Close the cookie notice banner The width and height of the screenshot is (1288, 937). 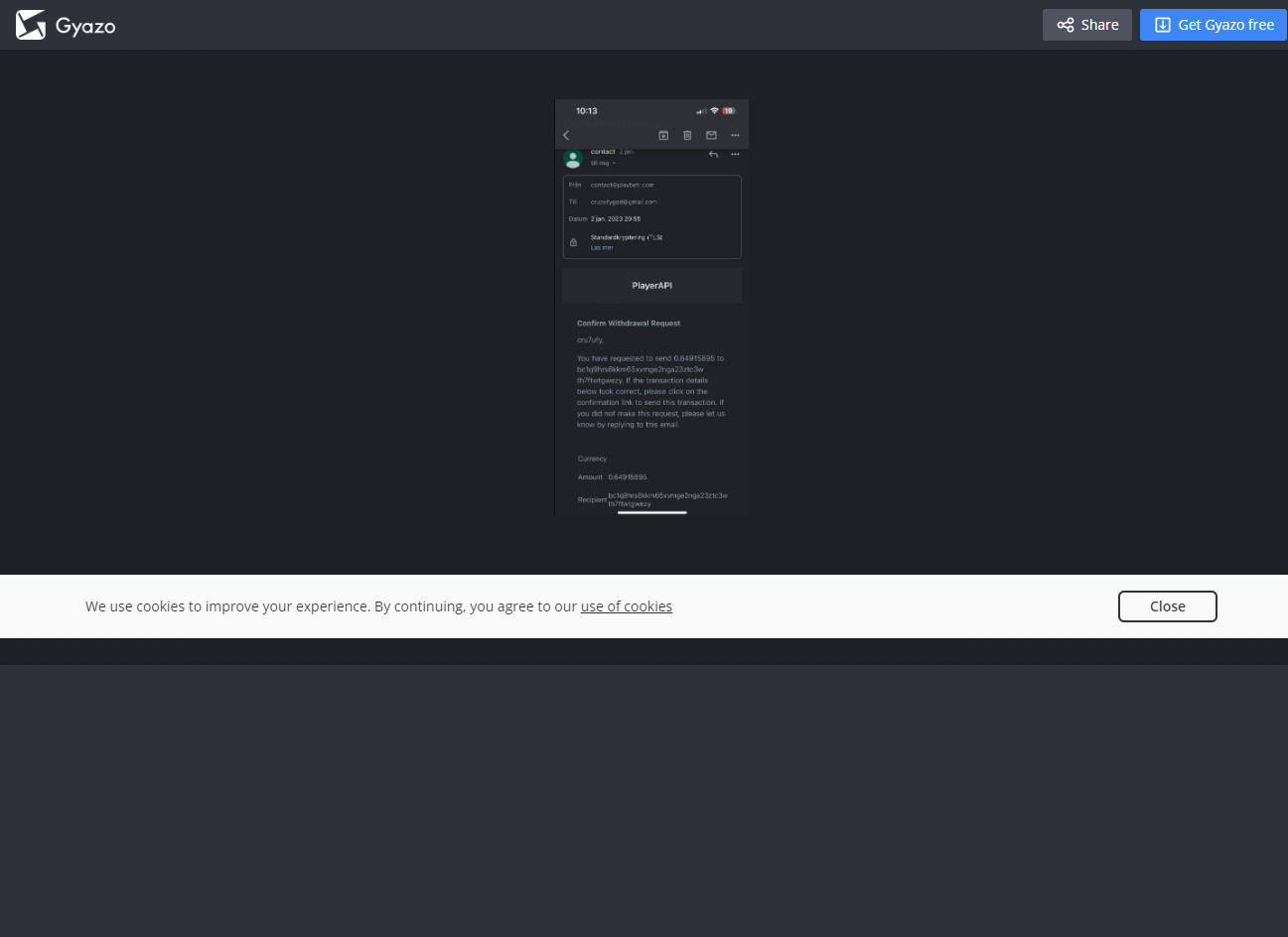[x=1168, y=606]
